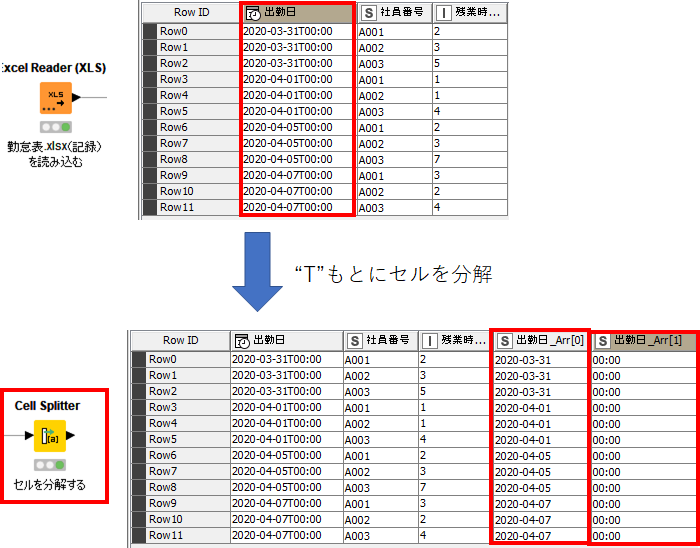This screenshot has width=700, height=548.
Task: Click the lower table's Row0 Arr[1] cell 00:00
Action: 644,360
